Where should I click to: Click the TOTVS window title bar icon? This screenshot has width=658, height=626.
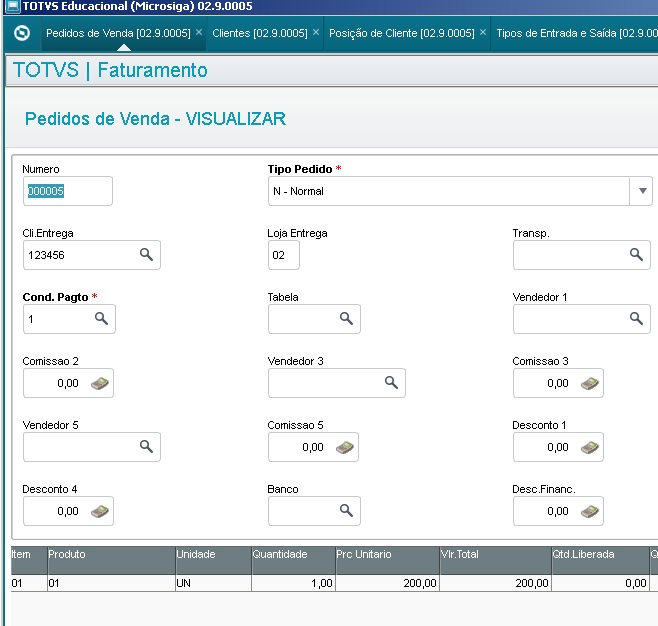tap(13, 6)
